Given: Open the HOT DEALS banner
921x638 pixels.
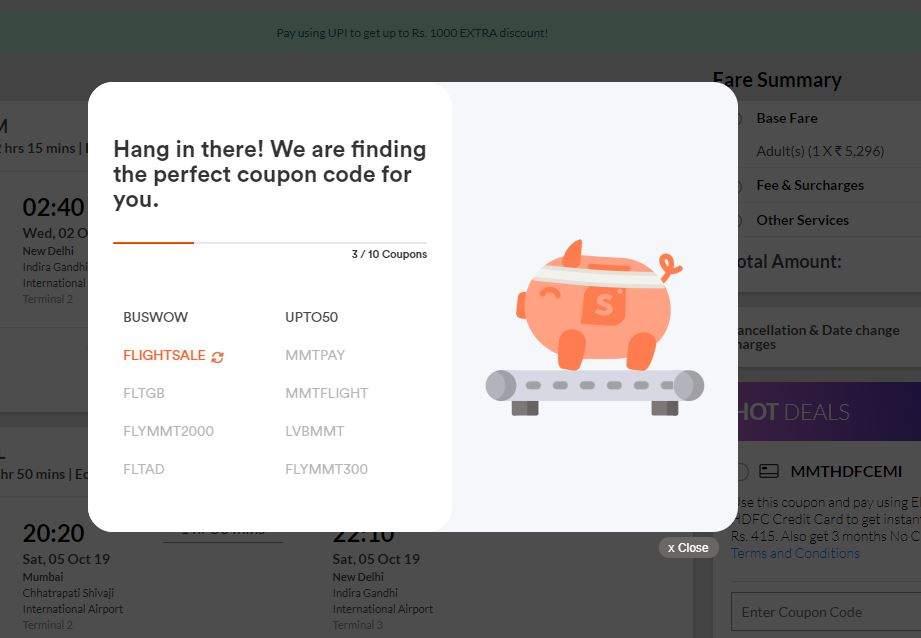Looking at the screenshot, I should pyautogui.click(x=829, y=412).
